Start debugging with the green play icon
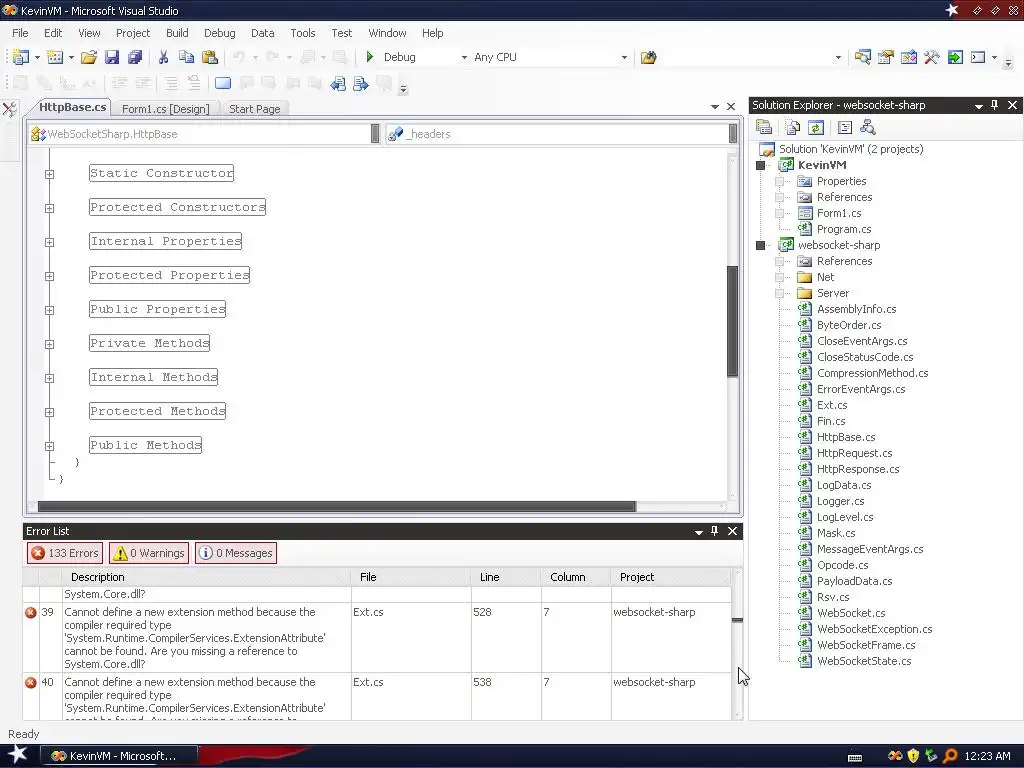The height and width of the screenshot is (768, 1024). tap(370, 57)
